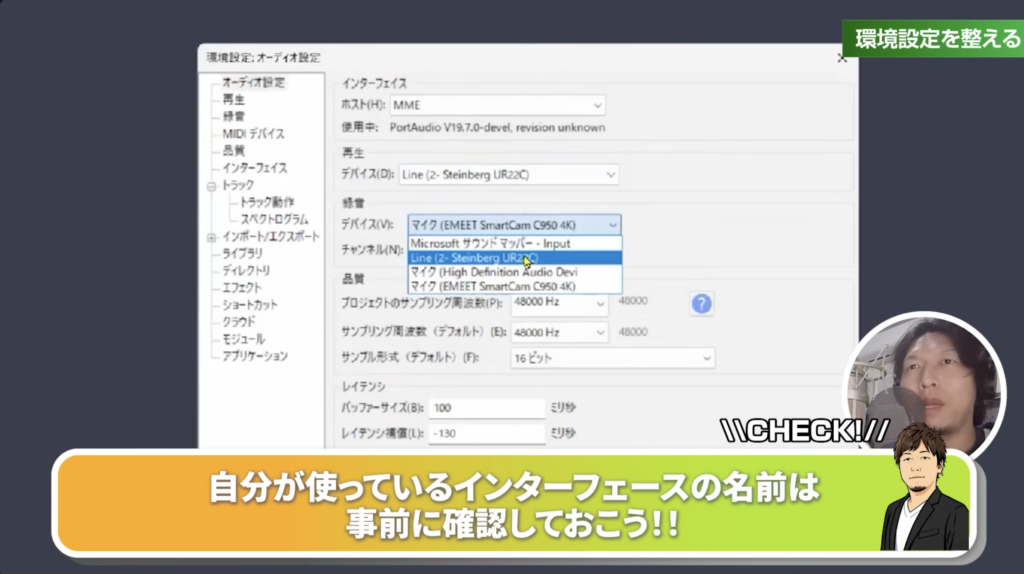This screenshot has width=1024, height=574.
Task: Open MIDI デバイス settings category
Action: 253,133
